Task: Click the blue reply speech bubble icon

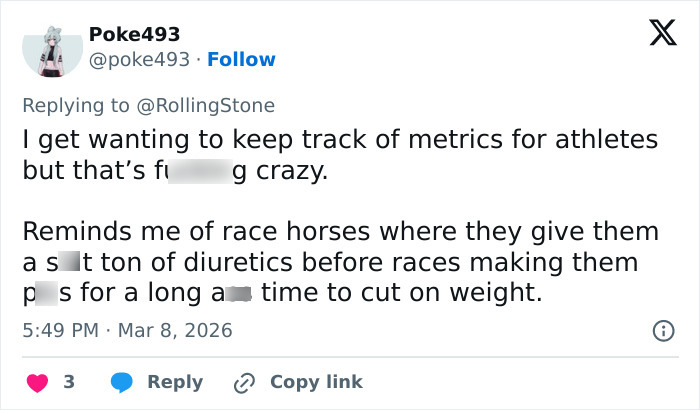Action: (x=122, y=382)
